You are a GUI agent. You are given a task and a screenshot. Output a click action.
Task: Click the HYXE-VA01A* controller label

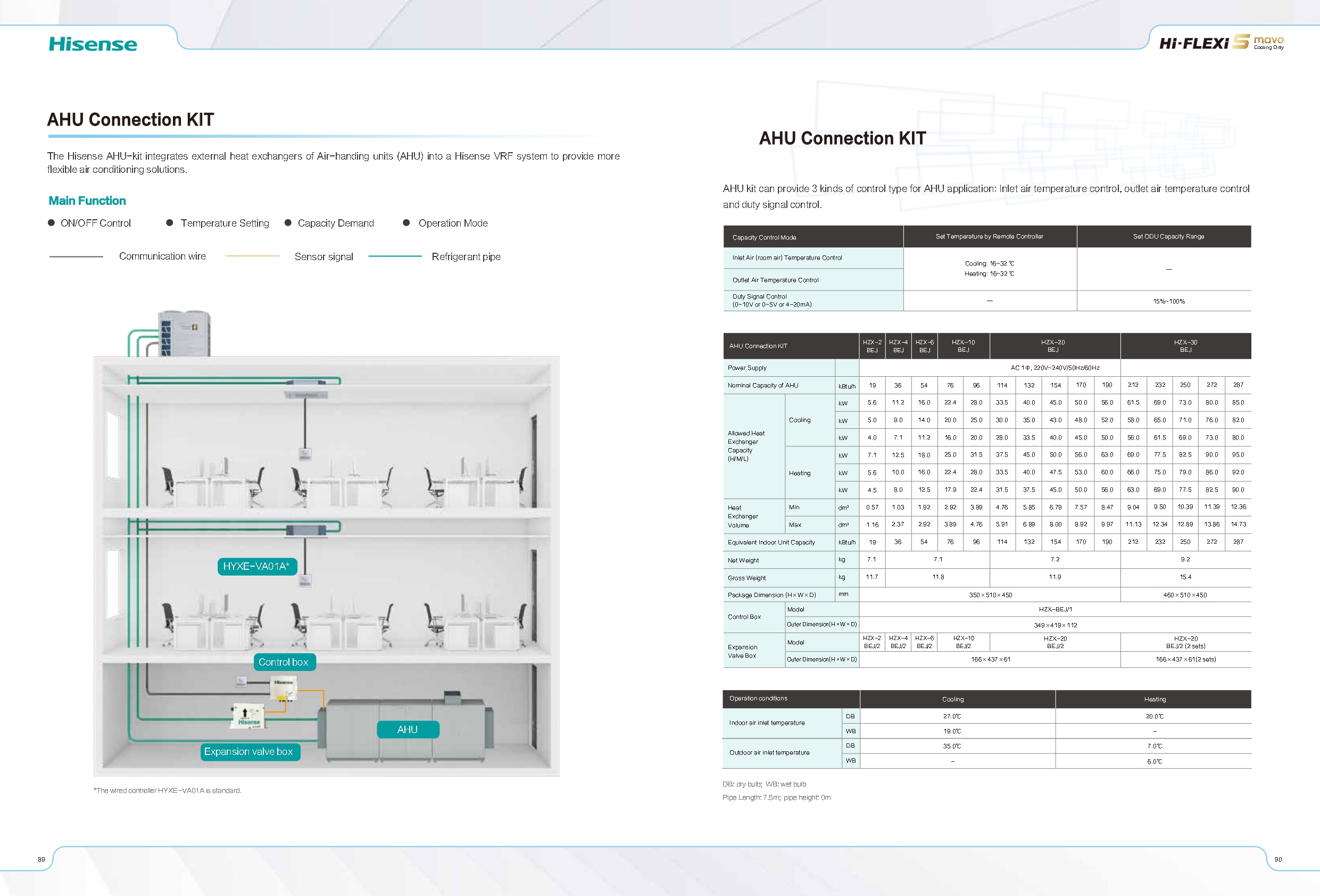click(x=257, y=567)
